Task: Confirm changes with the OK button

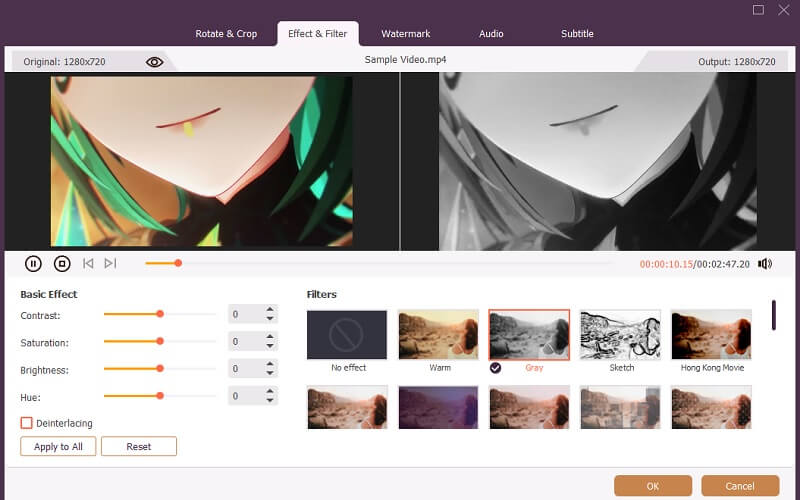Action: click(x=653, y=486)
